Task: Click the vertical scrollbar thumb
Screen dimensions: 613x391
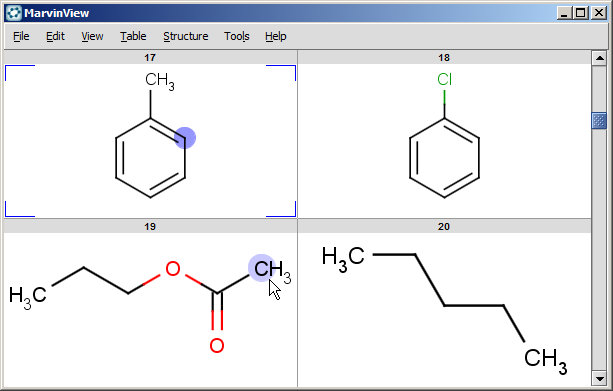Action: point(599,120)
